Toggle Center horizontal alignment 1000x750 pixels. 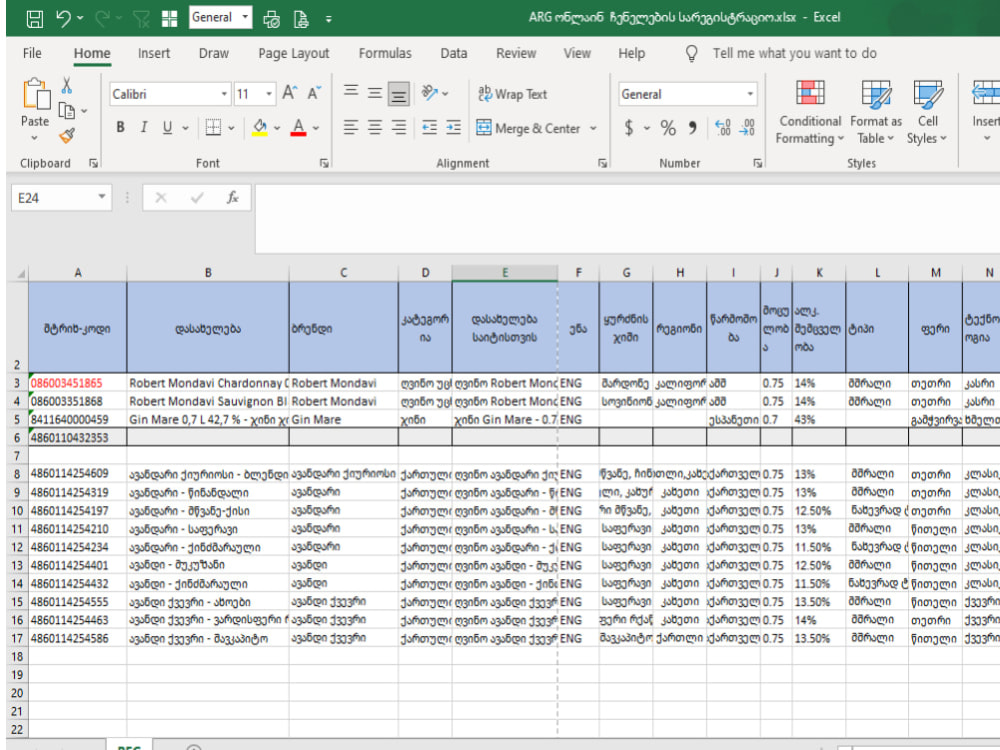tap(375, 128)
